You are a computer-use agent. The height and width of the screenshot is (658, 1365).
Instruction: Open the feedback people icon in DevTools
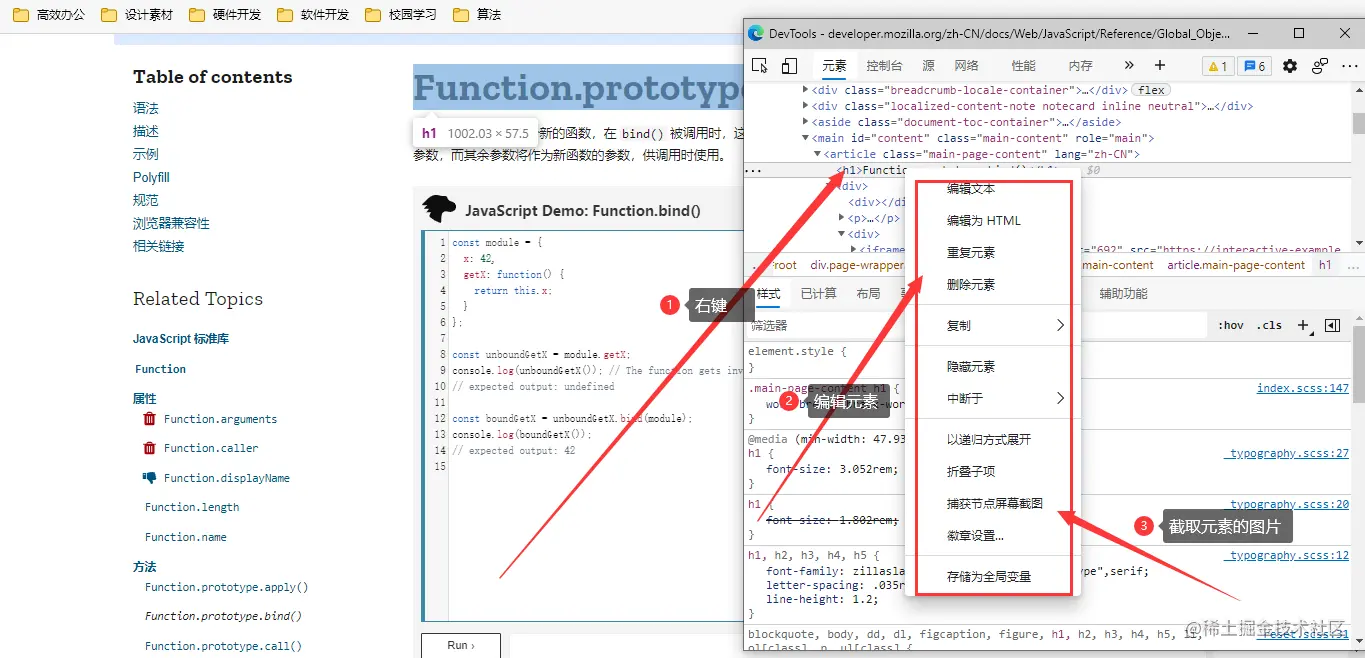click(1320, 66)
